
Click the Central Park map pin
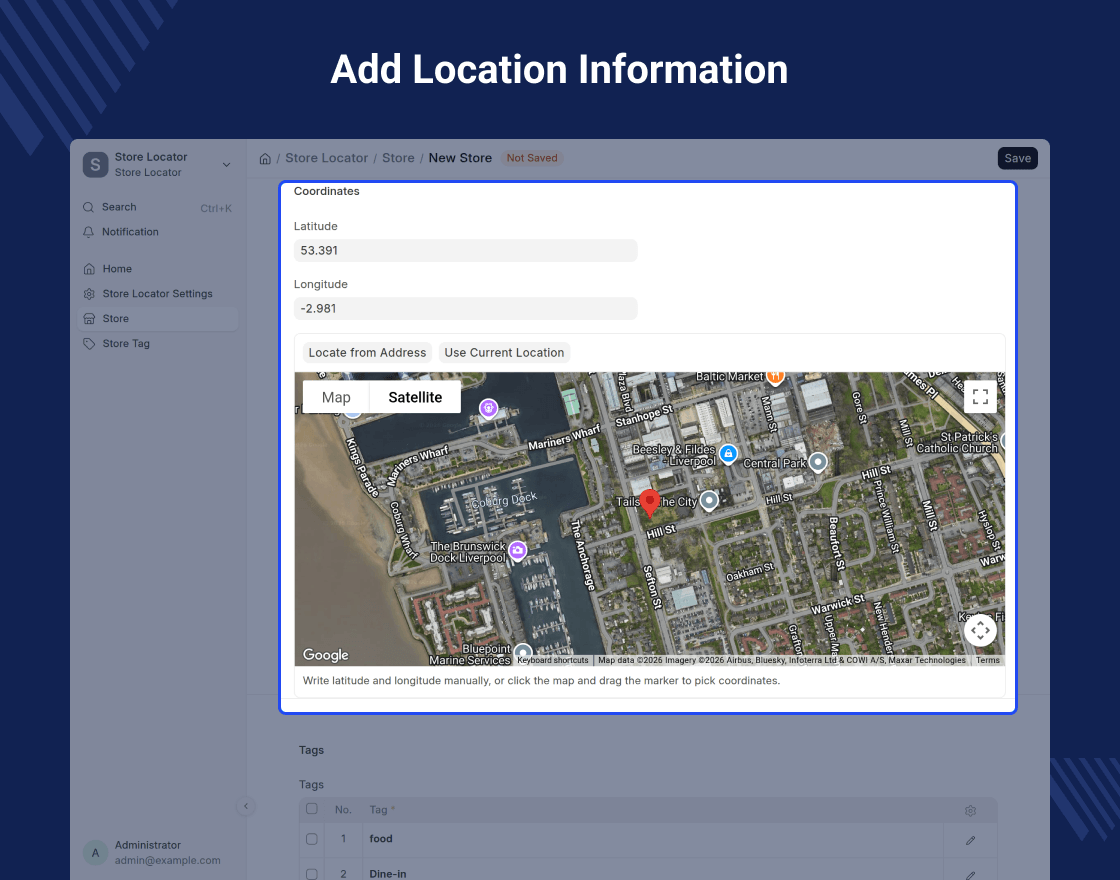818,462
